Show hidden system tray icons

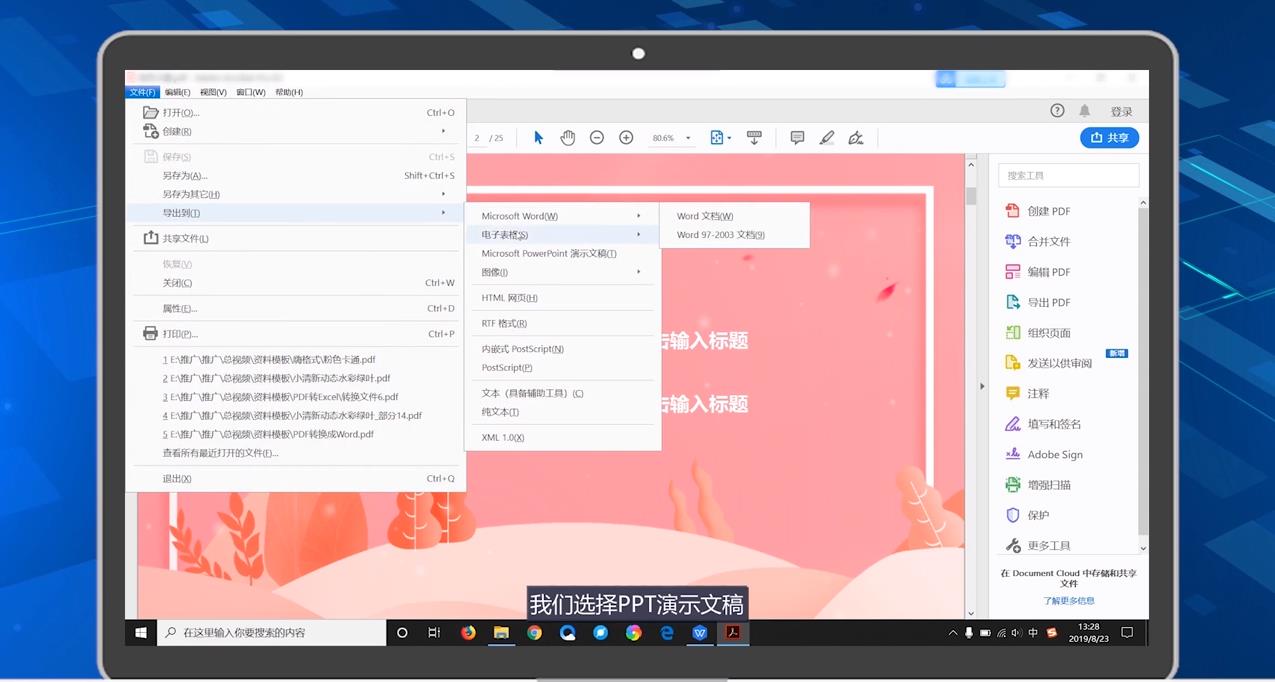[x=952, y=633]
